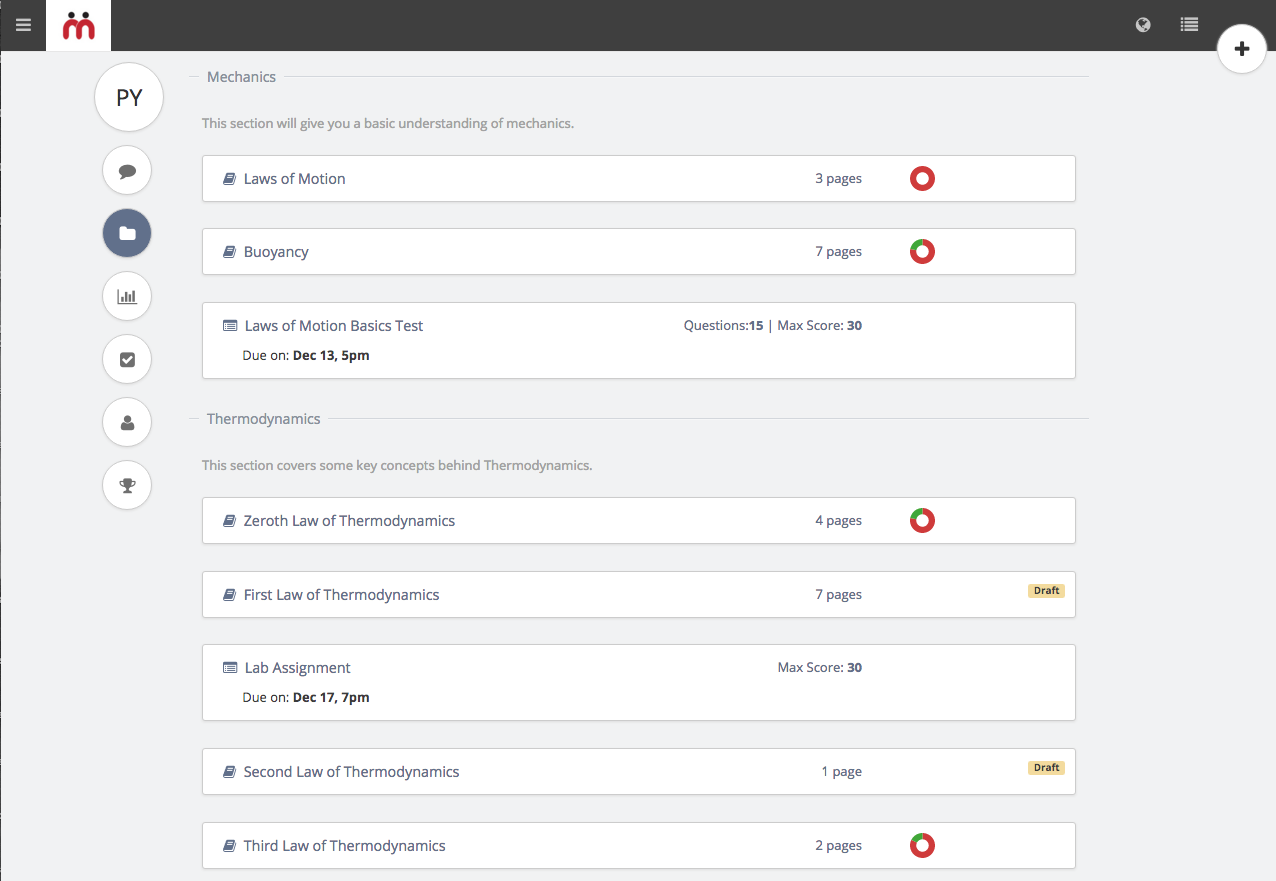Open Laws of Motion Basics Test

[x=639, y=340]
